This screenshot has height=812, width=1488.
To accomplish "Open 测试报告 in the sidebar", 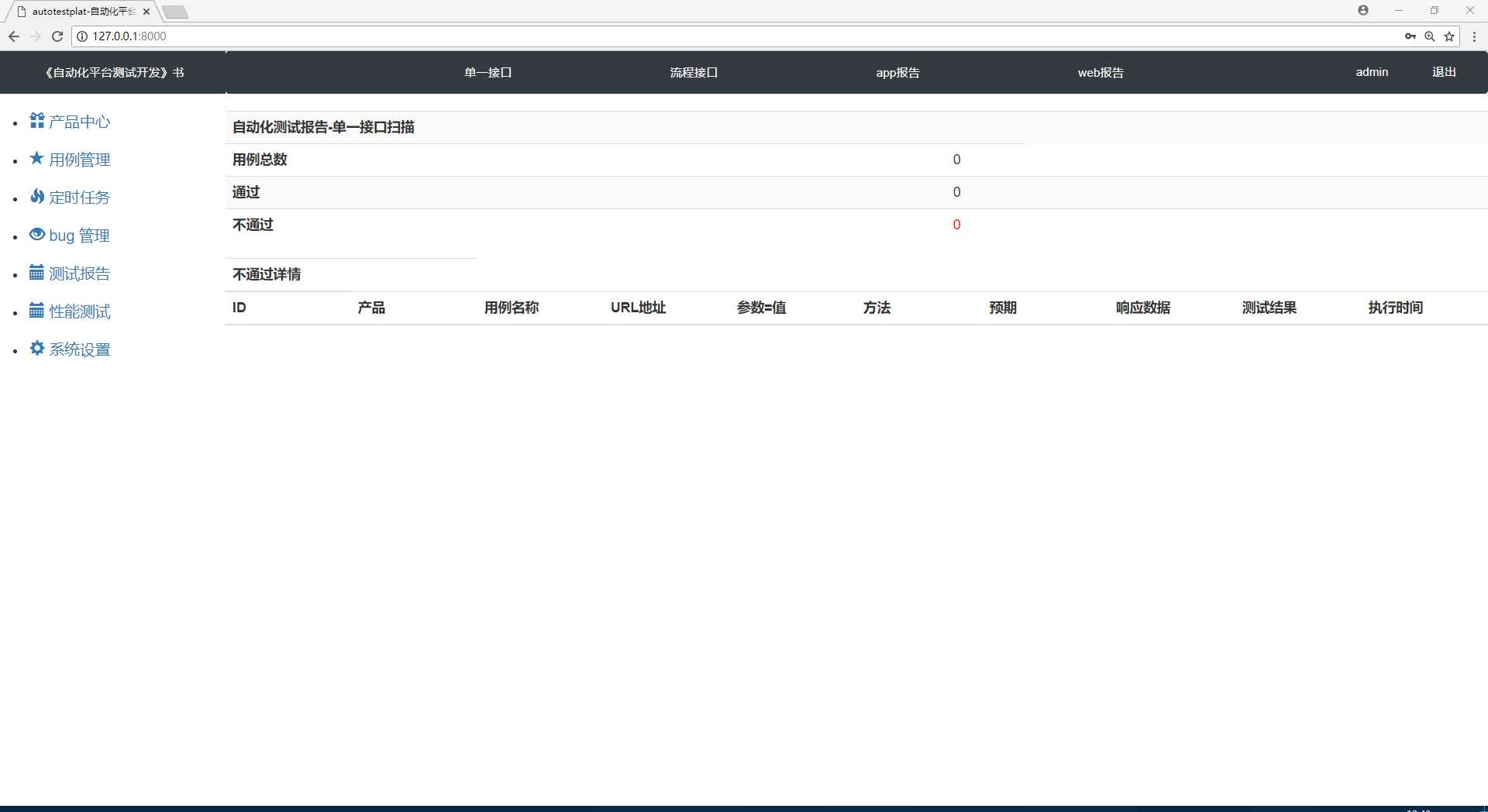I will pyautogui.click(x=79, y=274).
